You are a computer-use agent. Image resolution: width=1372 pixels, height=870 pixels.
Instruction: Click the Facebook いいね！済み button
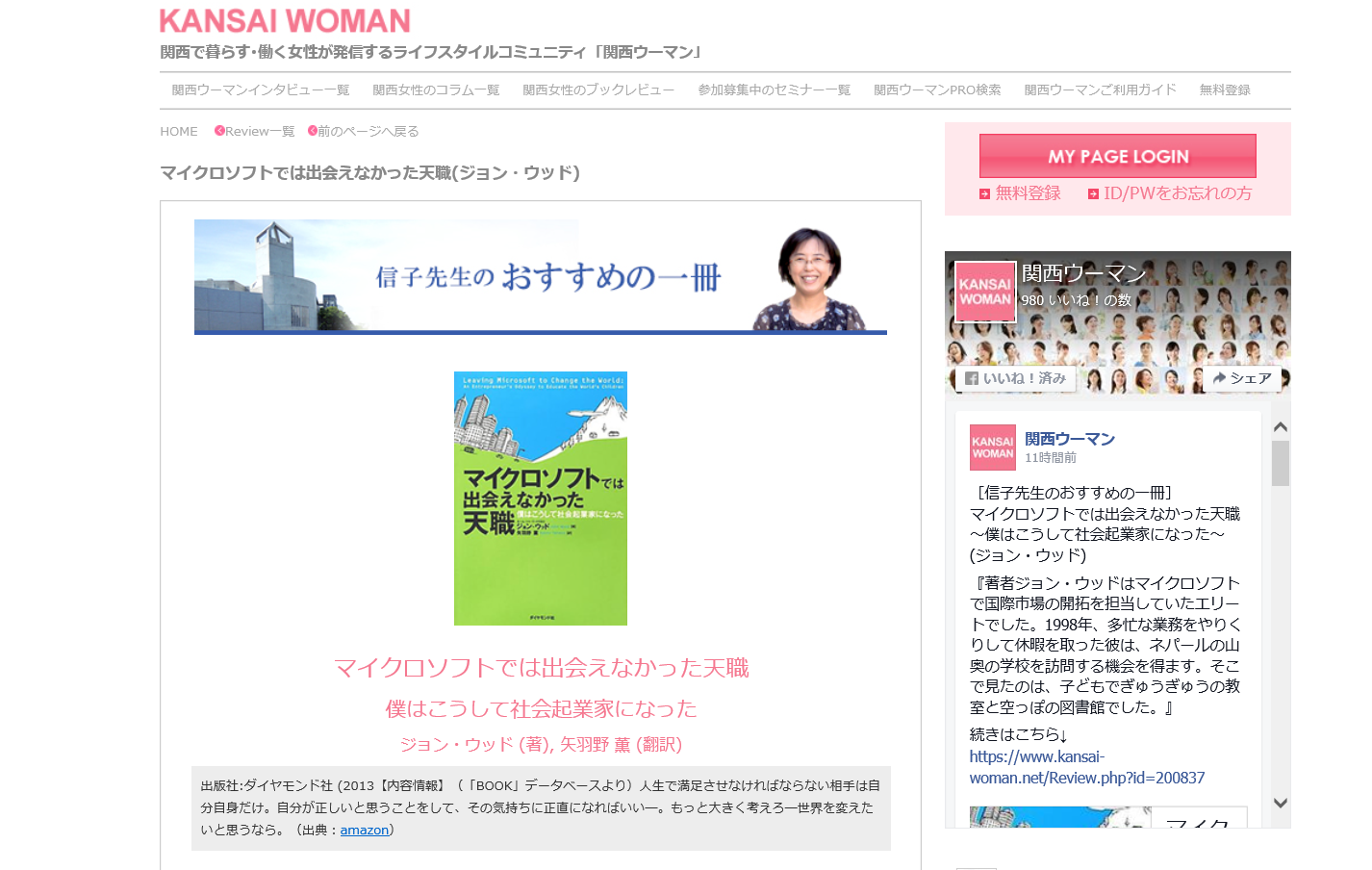coord(1015,378)
